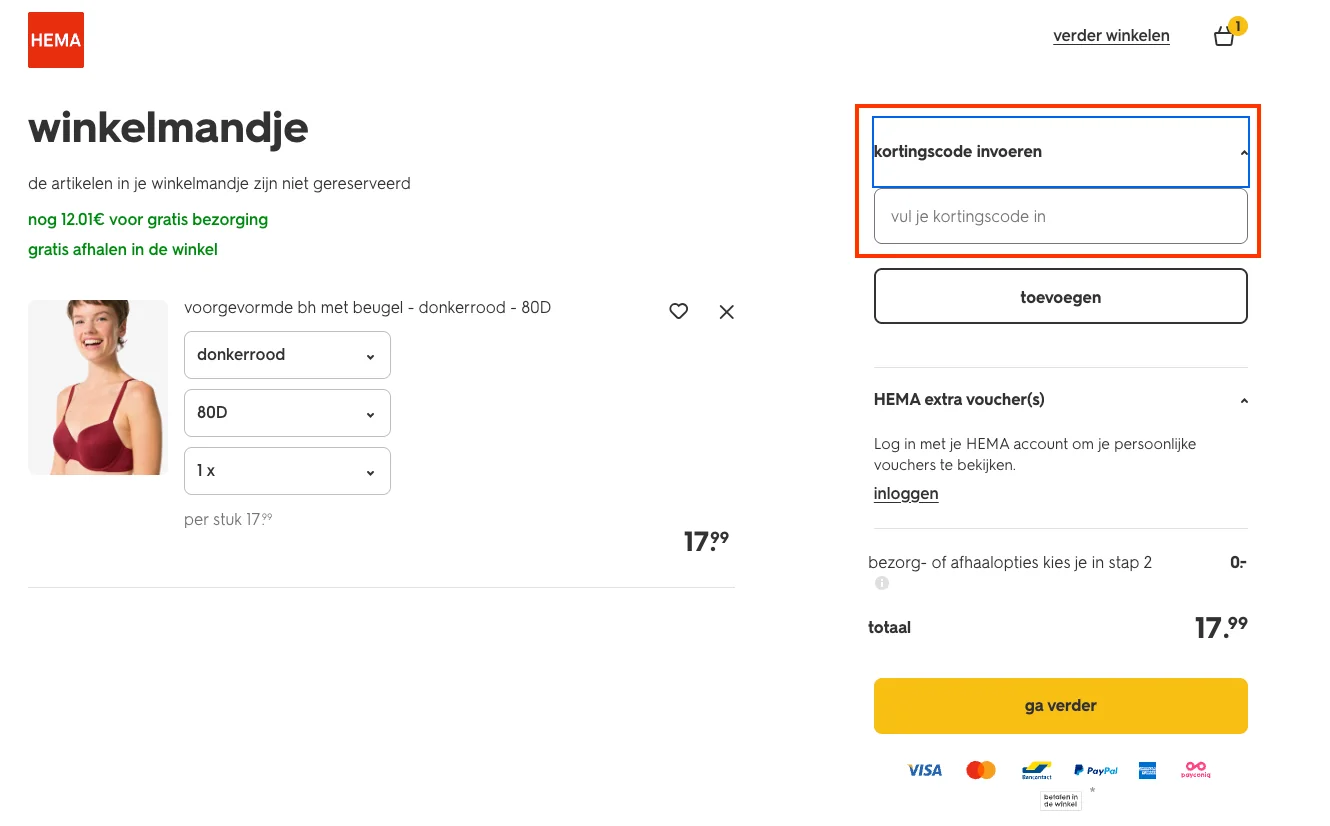Remove the bra from the cart
The width and height of the screenshot is (1330, 826).
(726, 311)
